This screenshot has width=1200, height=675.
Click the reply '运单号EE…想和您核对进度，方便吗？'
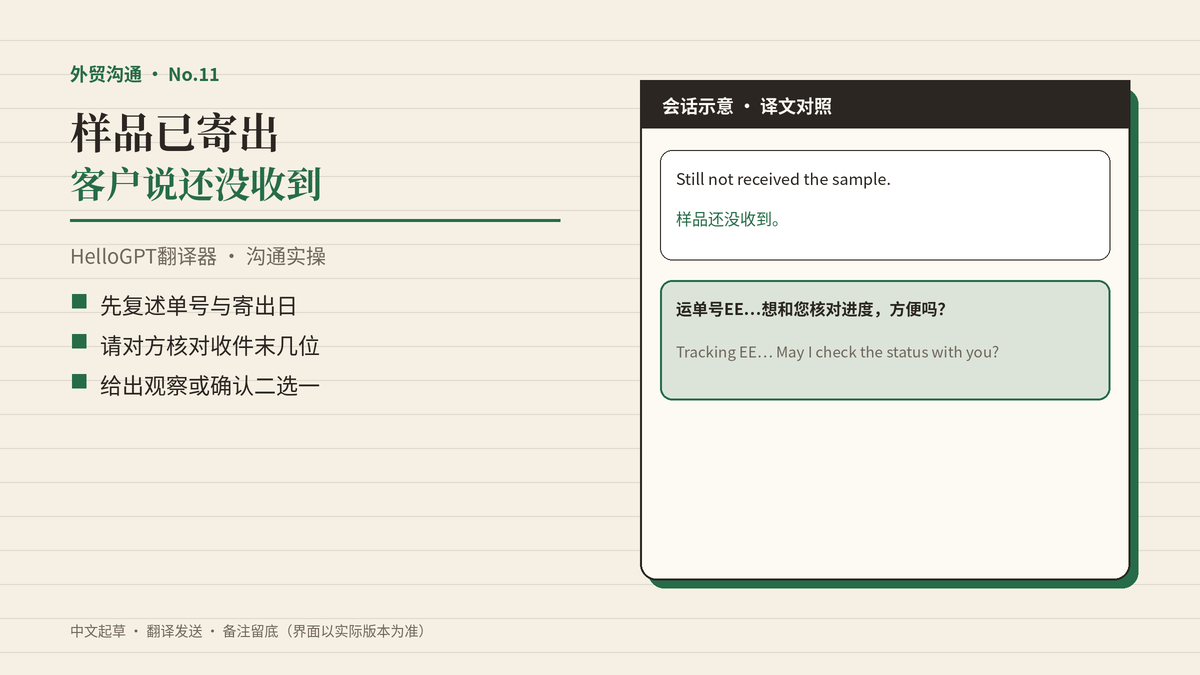click(x=811, y=310)
